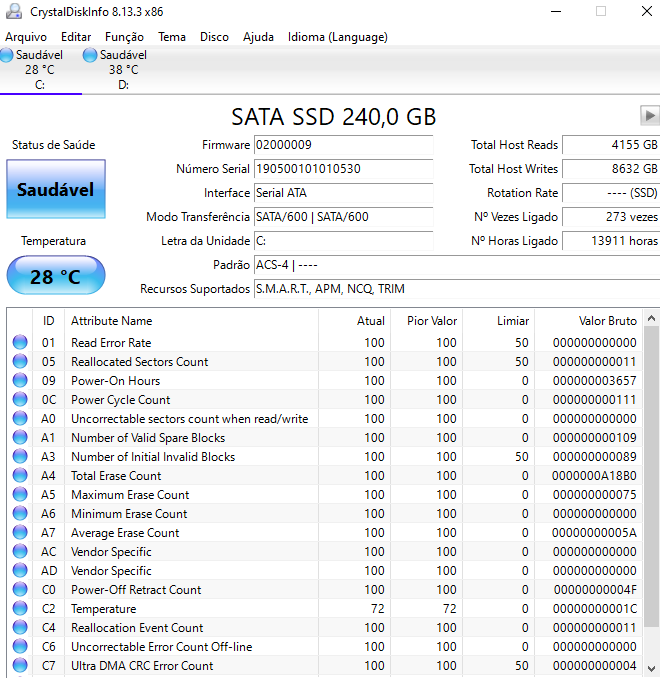The height and width of the screenshot is (678, 660).
Task: Open the Arquivo menu
Action: 26,37
